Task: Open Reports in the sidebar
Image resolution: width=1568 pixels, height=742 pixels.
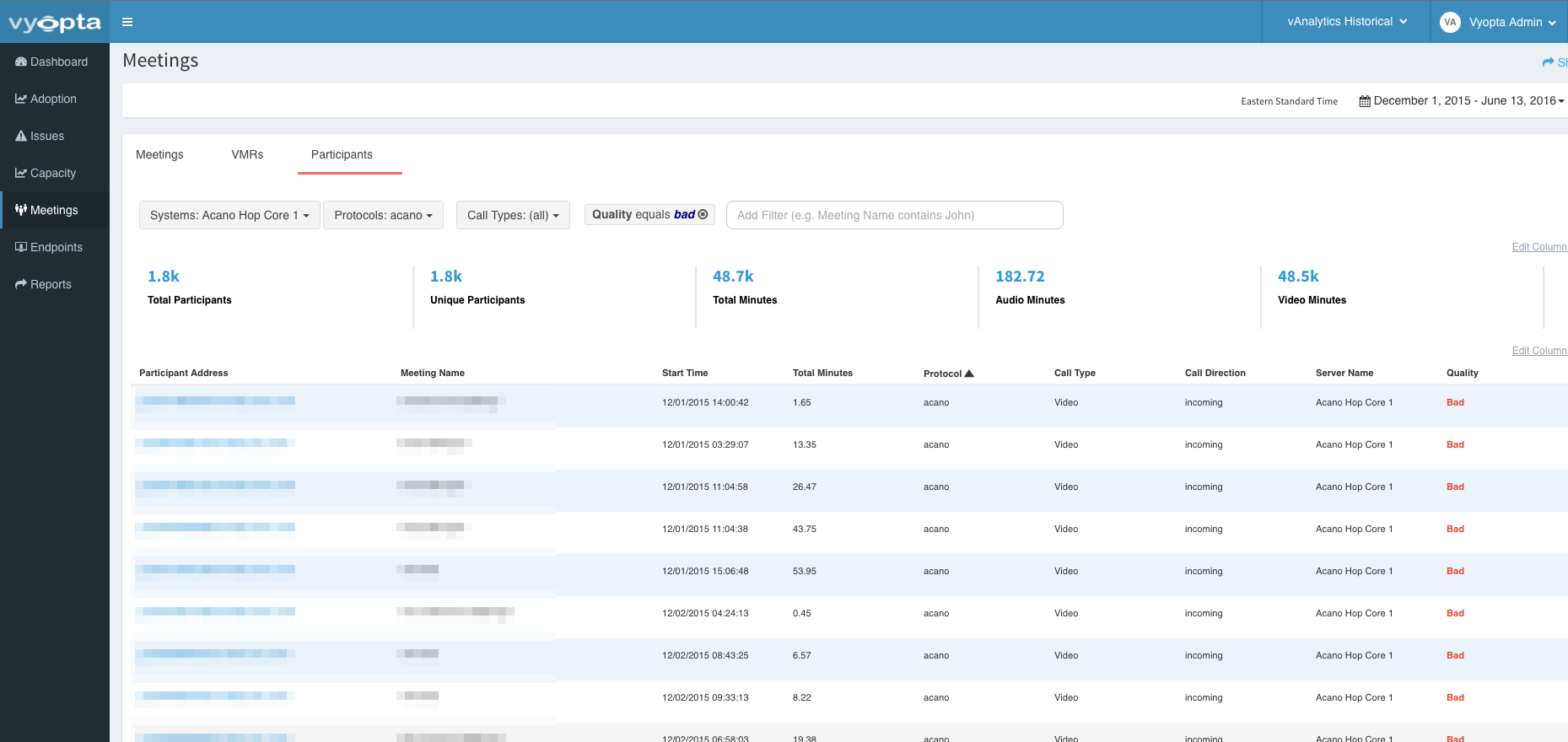Action: click(x=55, y=284)
